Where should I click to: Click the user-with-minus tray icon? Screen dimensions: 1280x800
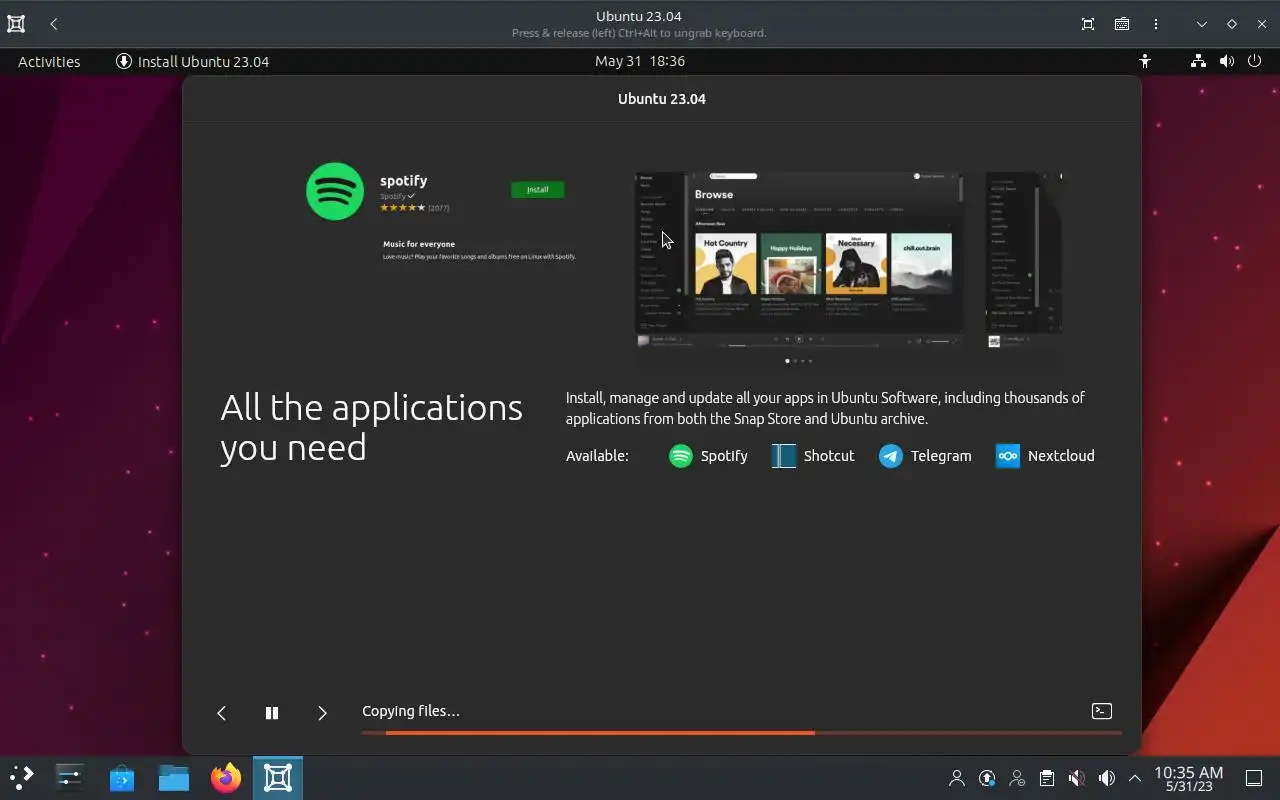coord(1017,778)
